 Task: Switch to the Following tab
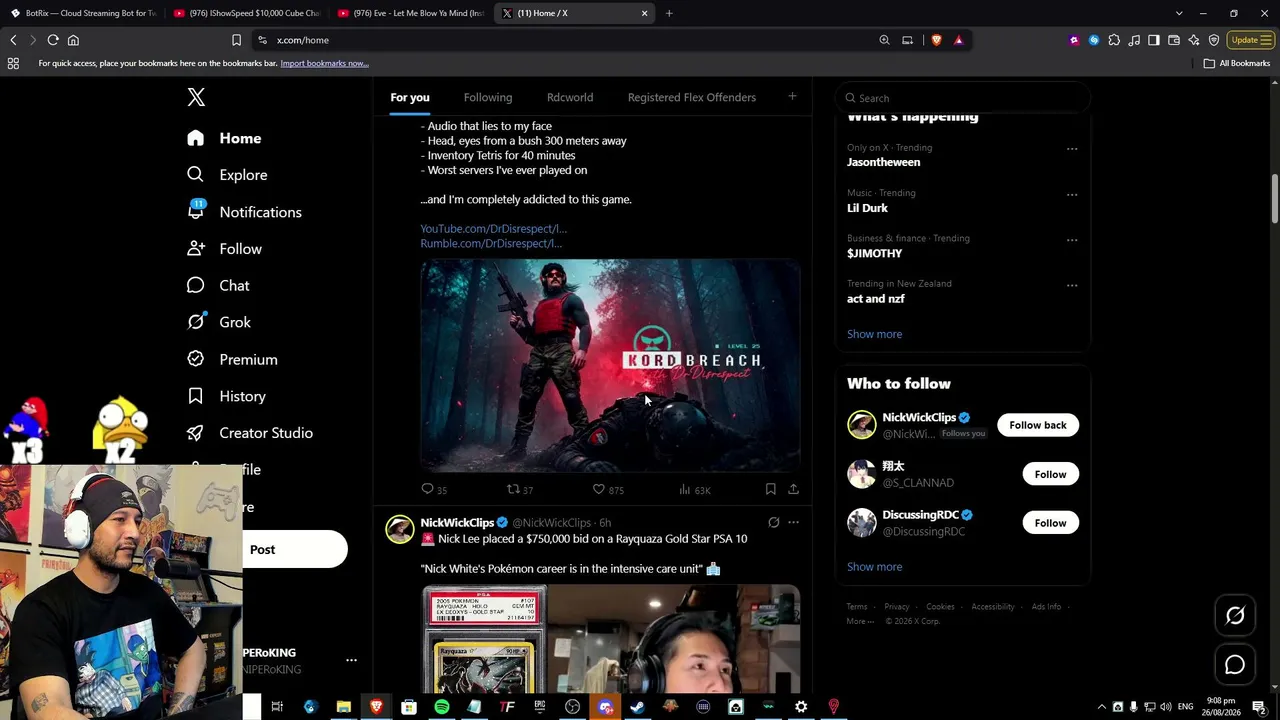[488, 97]
